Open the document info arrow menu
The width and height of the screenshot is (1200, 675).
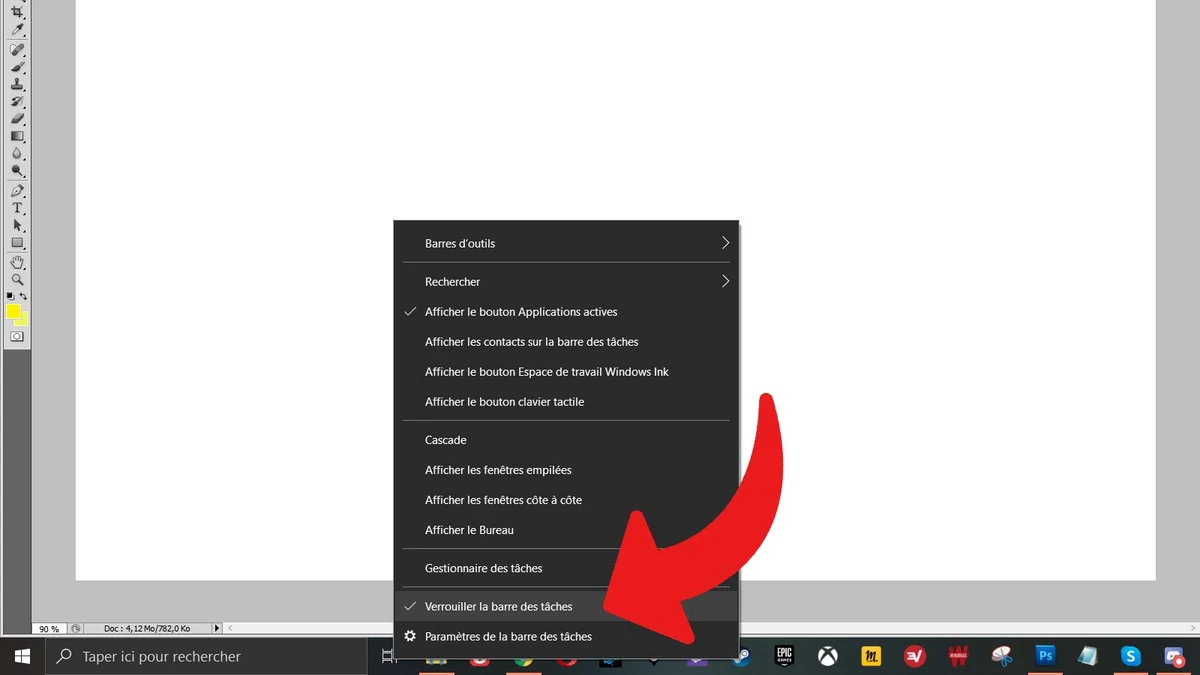tap(217, 628)
